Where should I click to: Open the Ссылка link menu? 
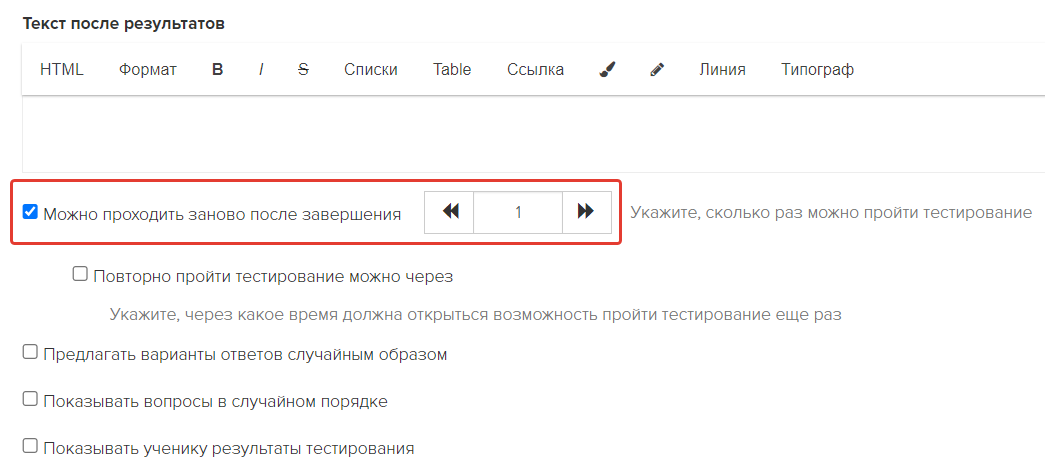pyautogui.click(x=535, y=69)
